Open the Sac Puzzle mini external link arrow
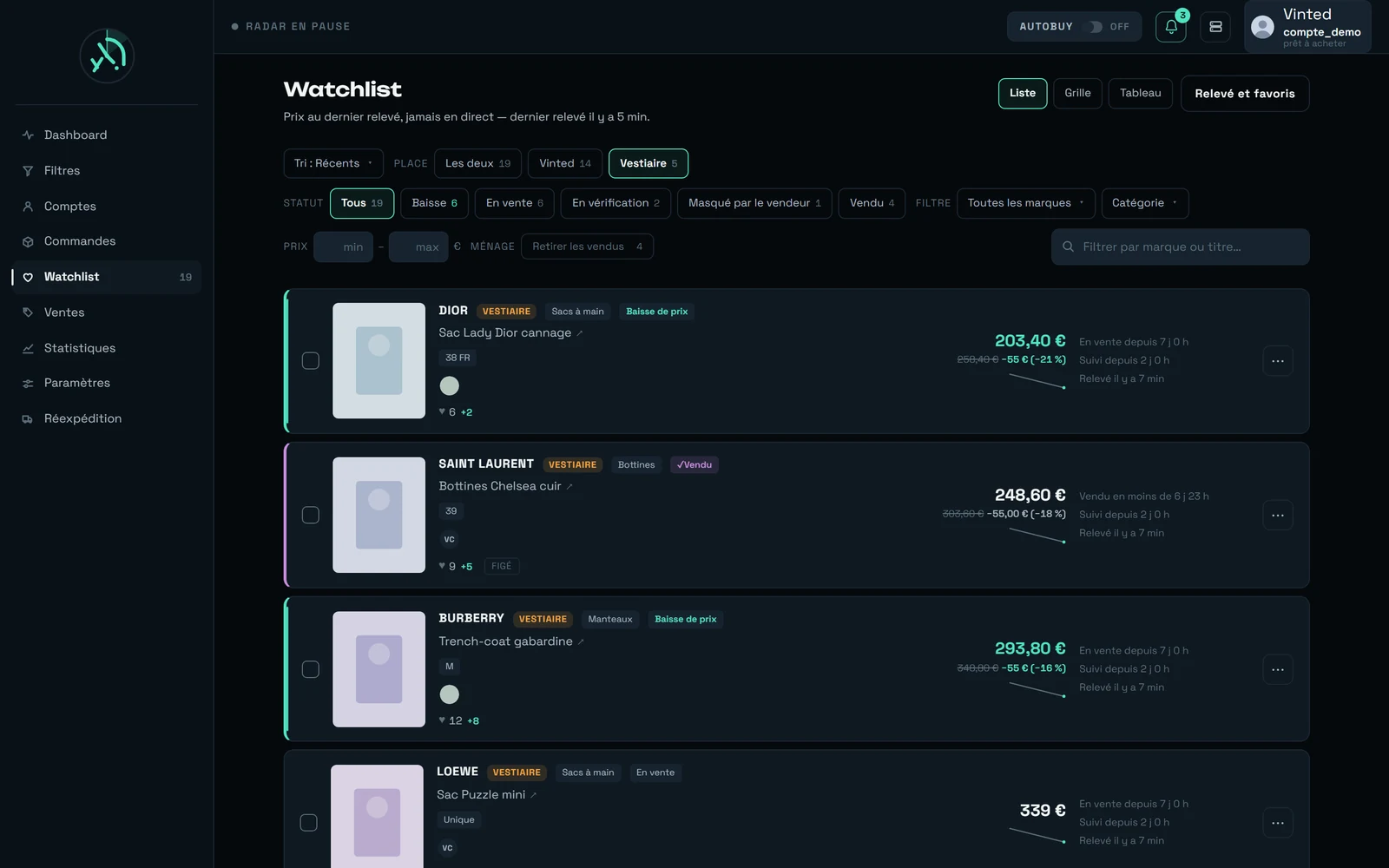This screenshot has height=868, width=1389. point(534,795)
